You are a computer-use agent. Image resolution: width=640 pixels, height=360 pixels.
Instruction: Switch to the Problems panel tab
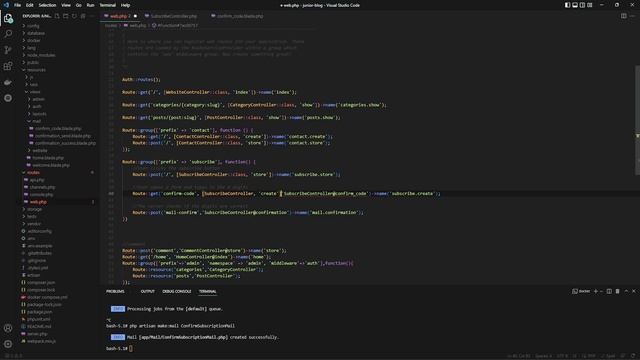coord(115,291)
